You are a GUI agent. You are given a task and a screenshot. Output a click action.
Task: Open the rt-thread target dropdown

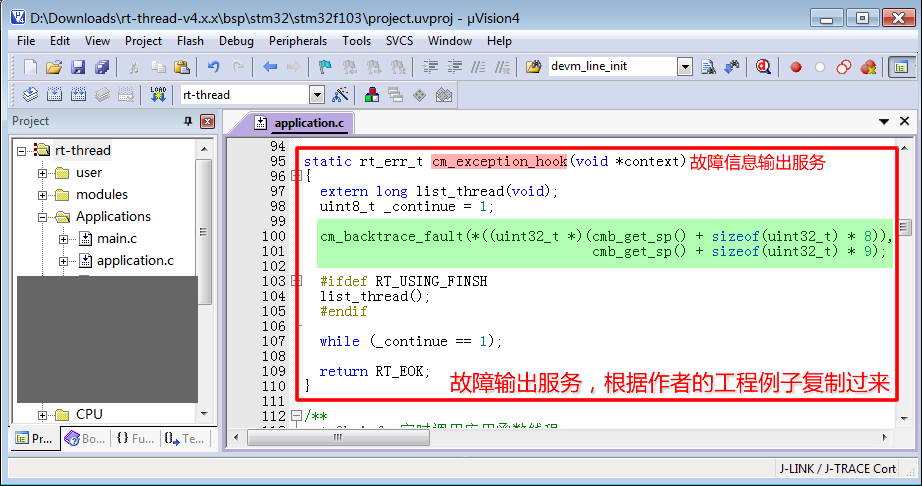[316, 95]
